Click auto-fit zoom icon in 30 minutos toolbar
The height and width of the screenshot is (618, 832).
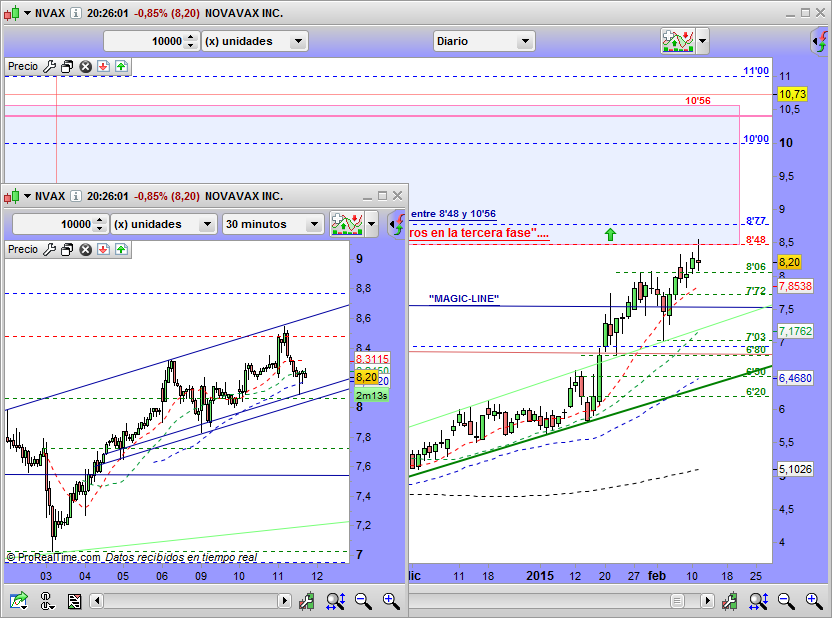click(x=335, y=601)
